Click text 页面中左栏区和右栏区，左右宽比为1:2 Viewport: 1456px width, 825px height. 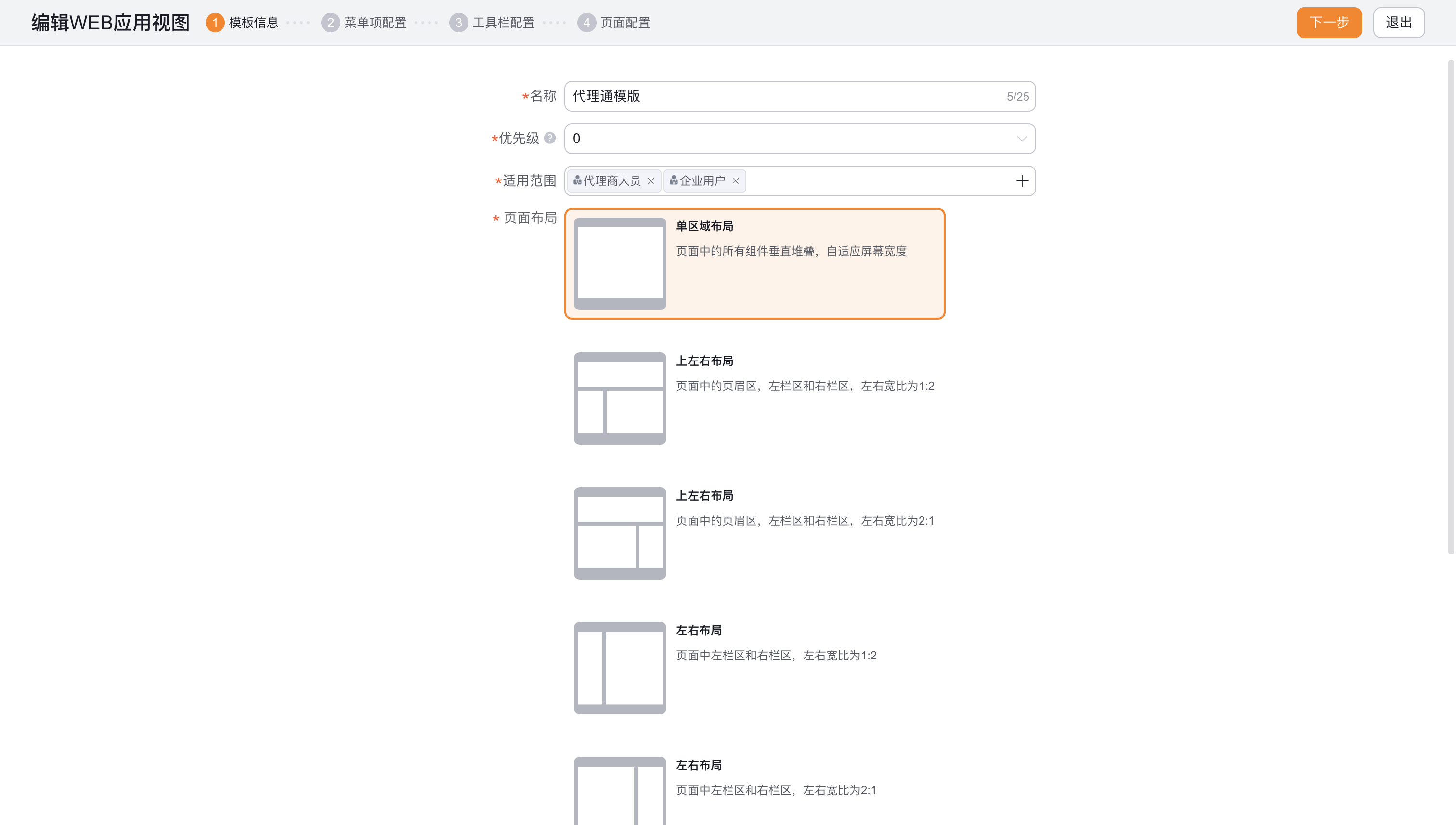(x=776, y=656)
